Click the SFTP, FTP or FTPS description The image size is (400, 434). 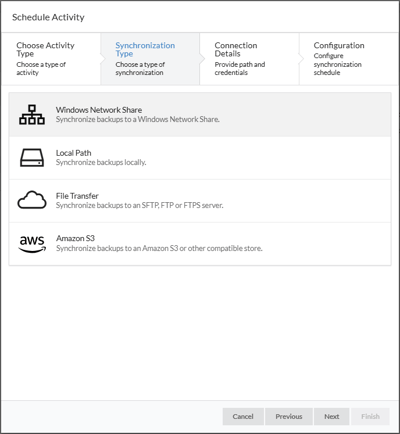pyautogui.click(x=139, y=205)
